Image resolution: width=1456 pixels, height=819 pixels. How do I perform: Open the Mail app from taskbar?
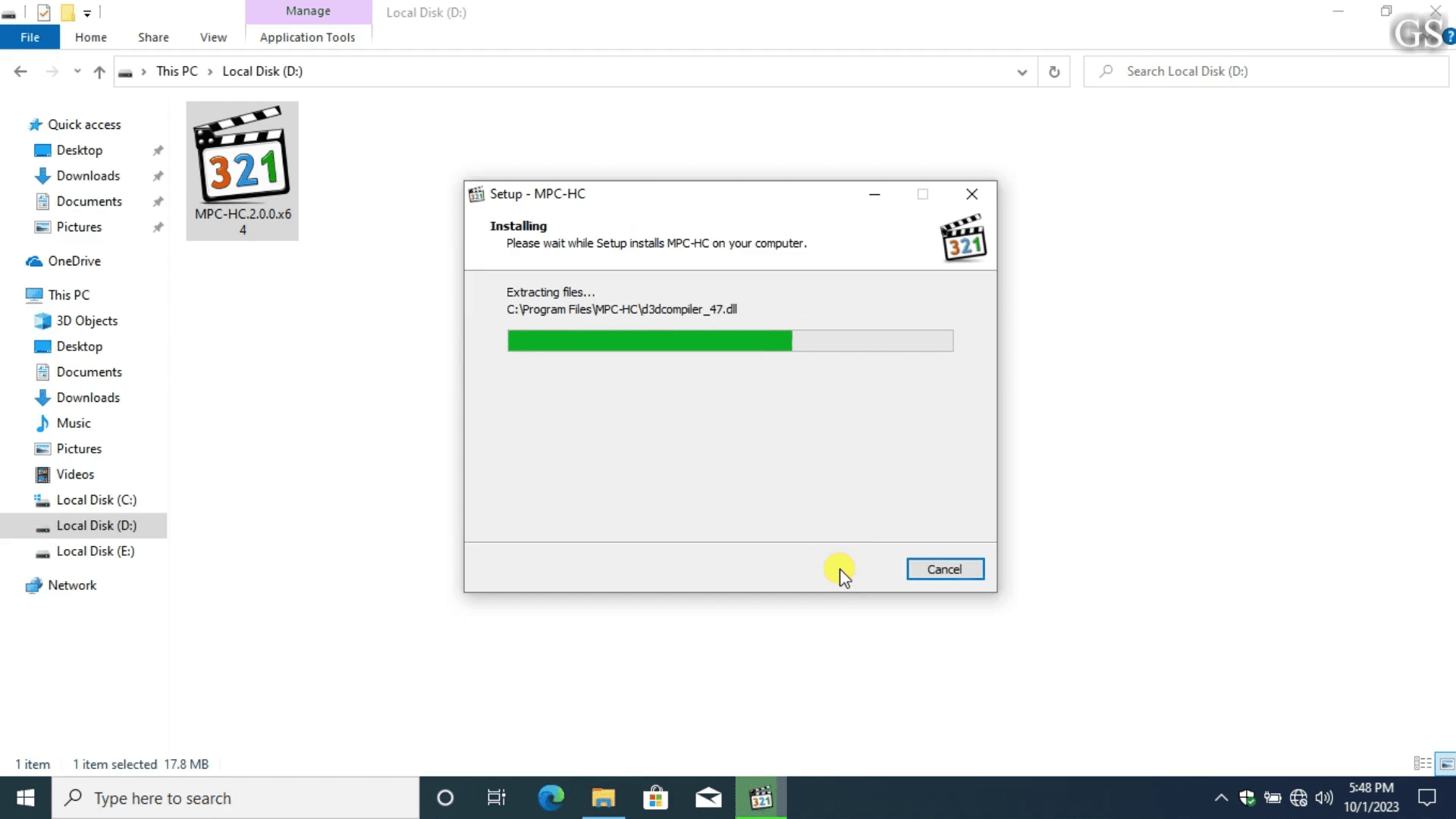[708, 798]
